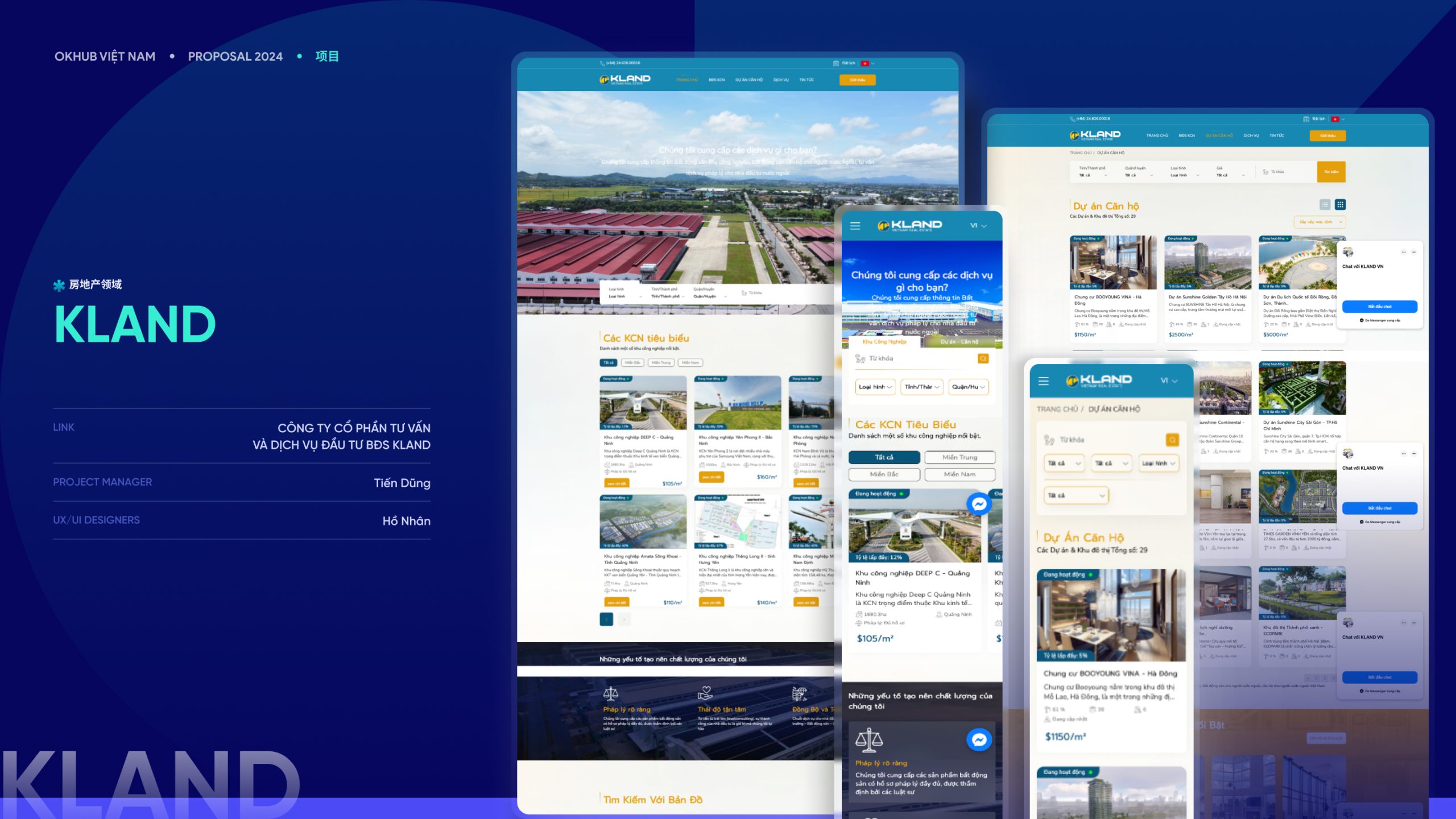The width and height of the screenshot is (1456, 819).
Task: Open TIN TỨC in the desktop apartment-page nav
Action: click(1277, 136)
